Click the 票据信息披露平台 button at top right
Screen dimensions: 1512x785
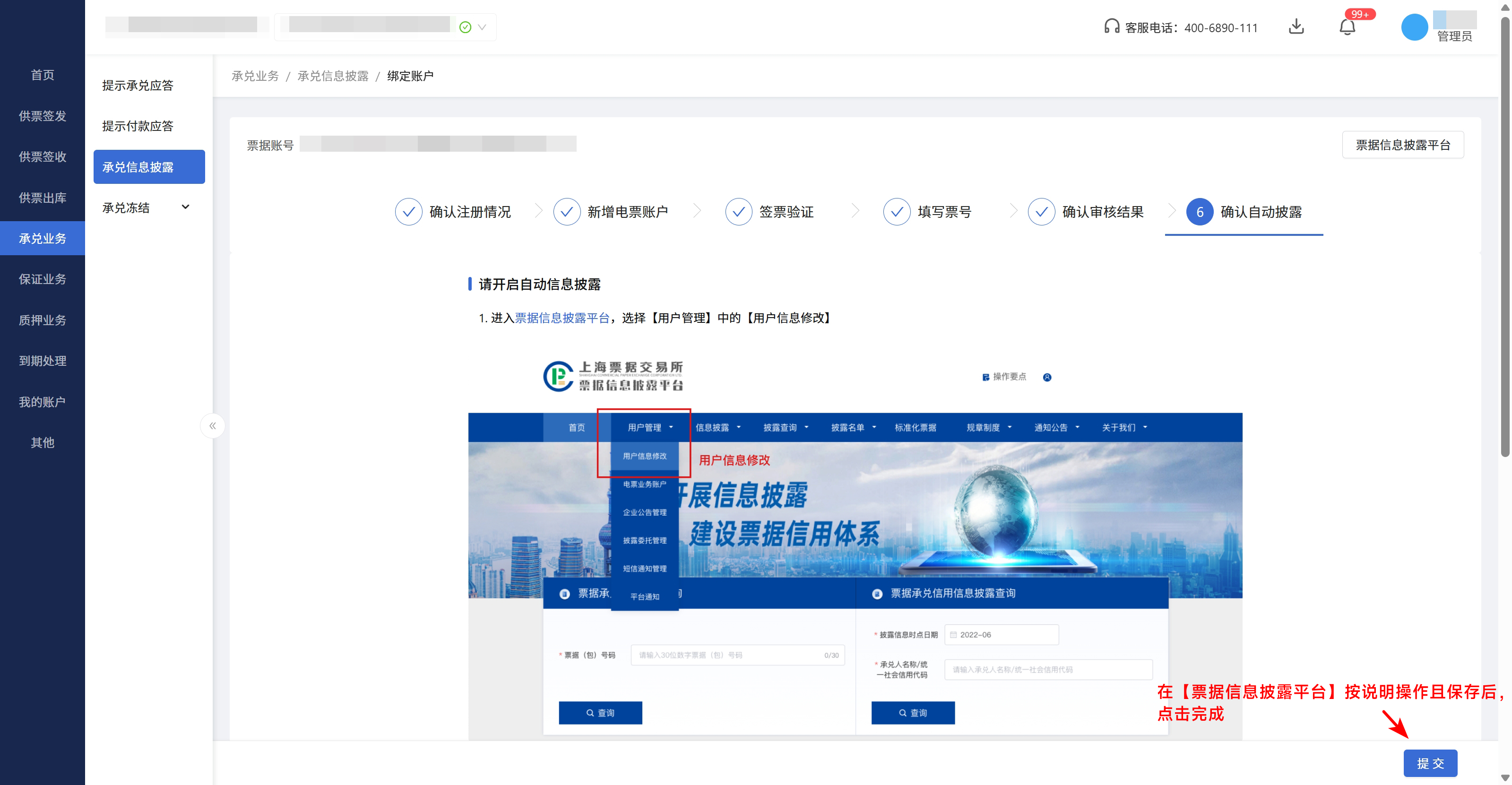[1402, 145]
